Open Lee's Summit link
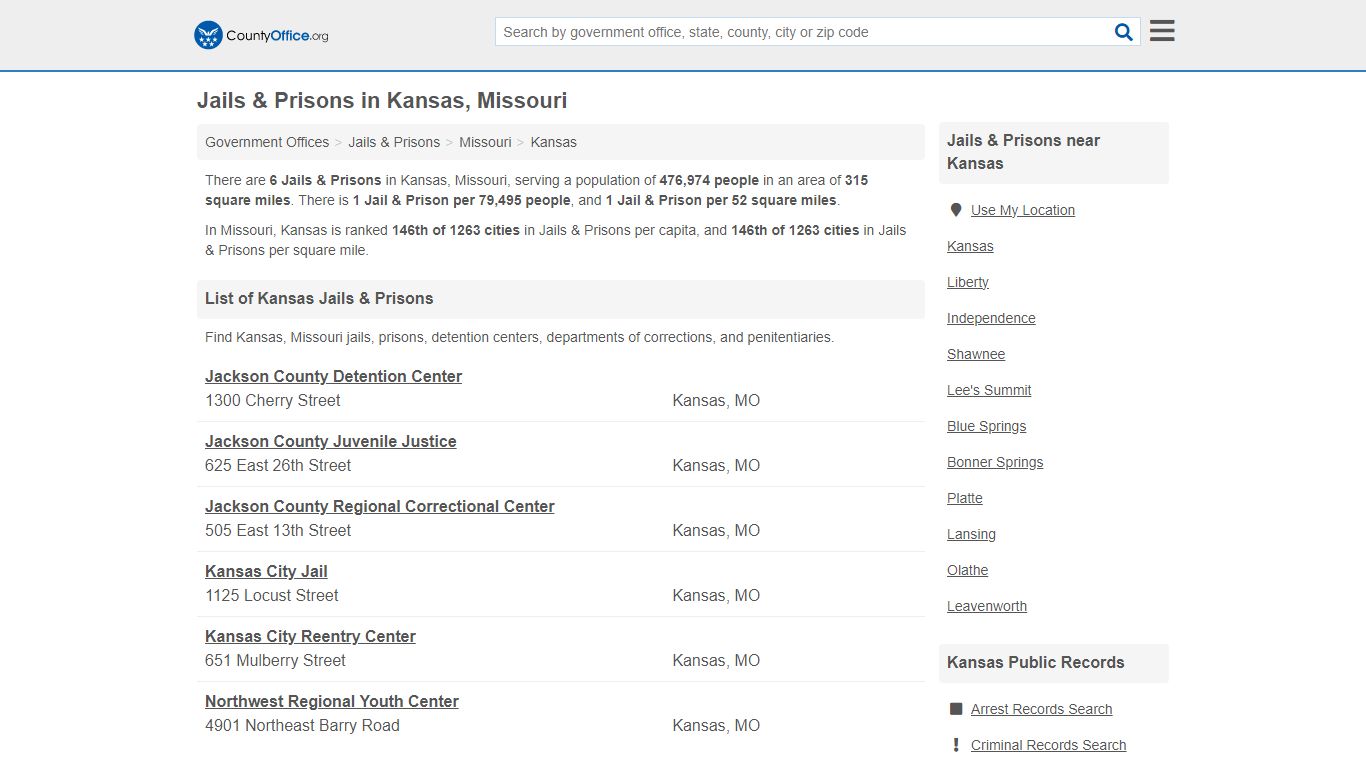1366x768 pixels. (989, 390)
